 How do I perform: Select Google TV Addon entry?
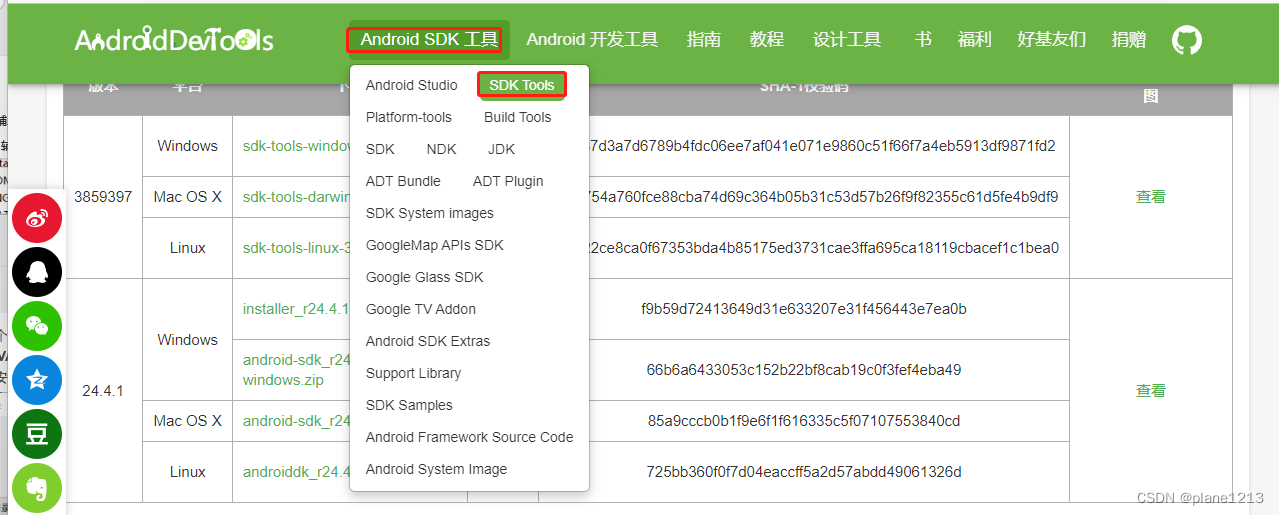(x=421, y=309)
